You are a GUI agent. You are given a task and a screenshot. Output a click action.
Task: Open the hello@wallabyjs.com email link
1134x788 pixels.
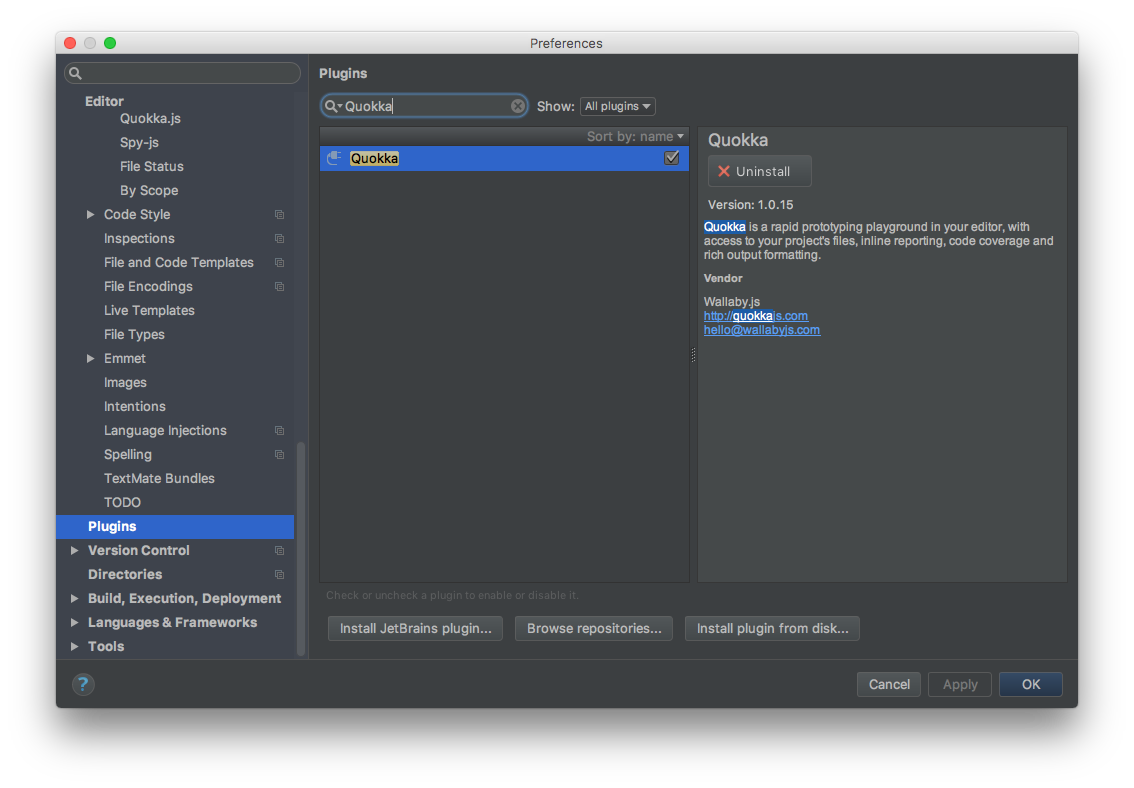tap(762, 330)
